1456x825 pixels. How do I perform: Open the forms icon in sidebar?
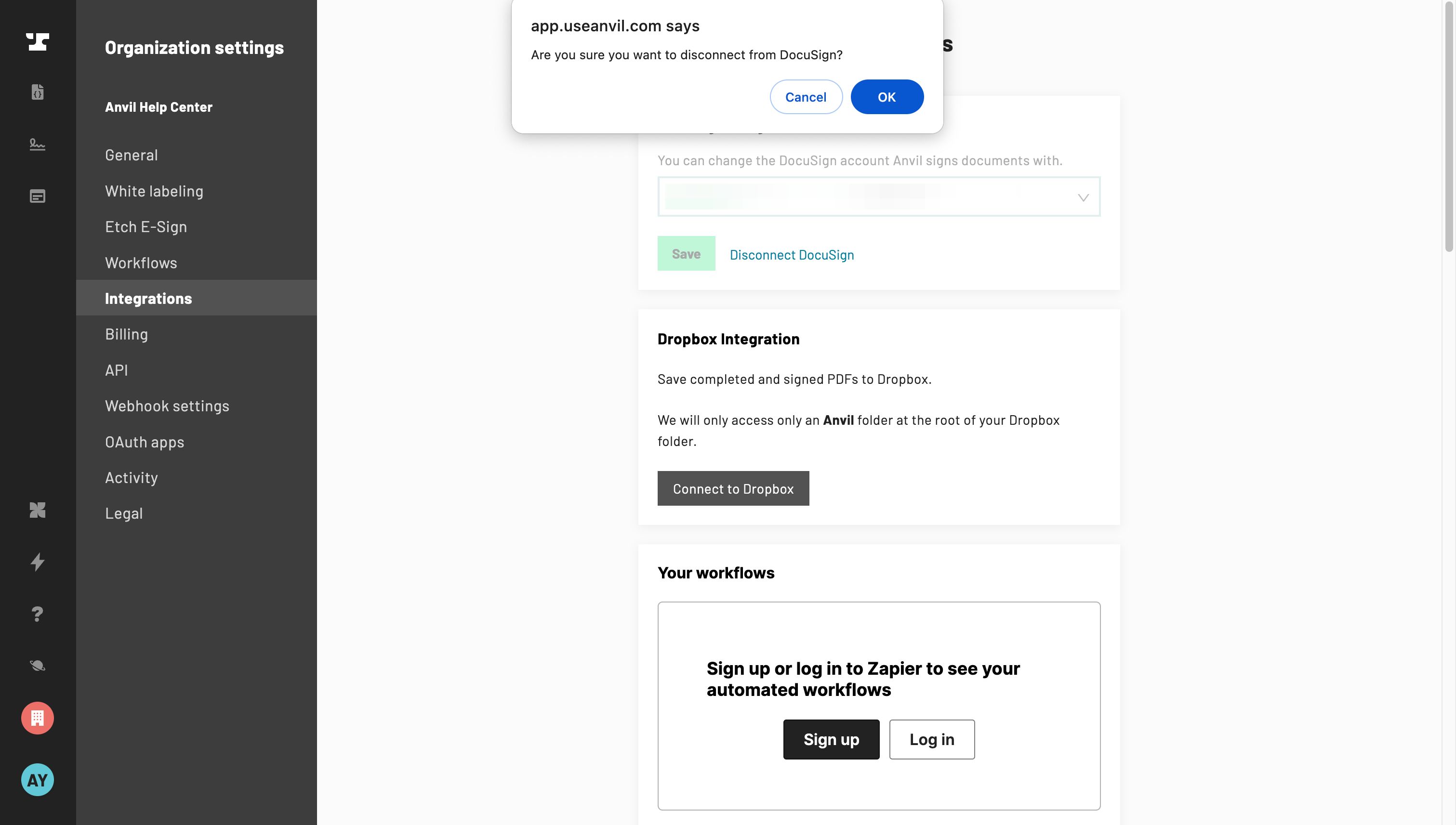(x=38, y=196)
